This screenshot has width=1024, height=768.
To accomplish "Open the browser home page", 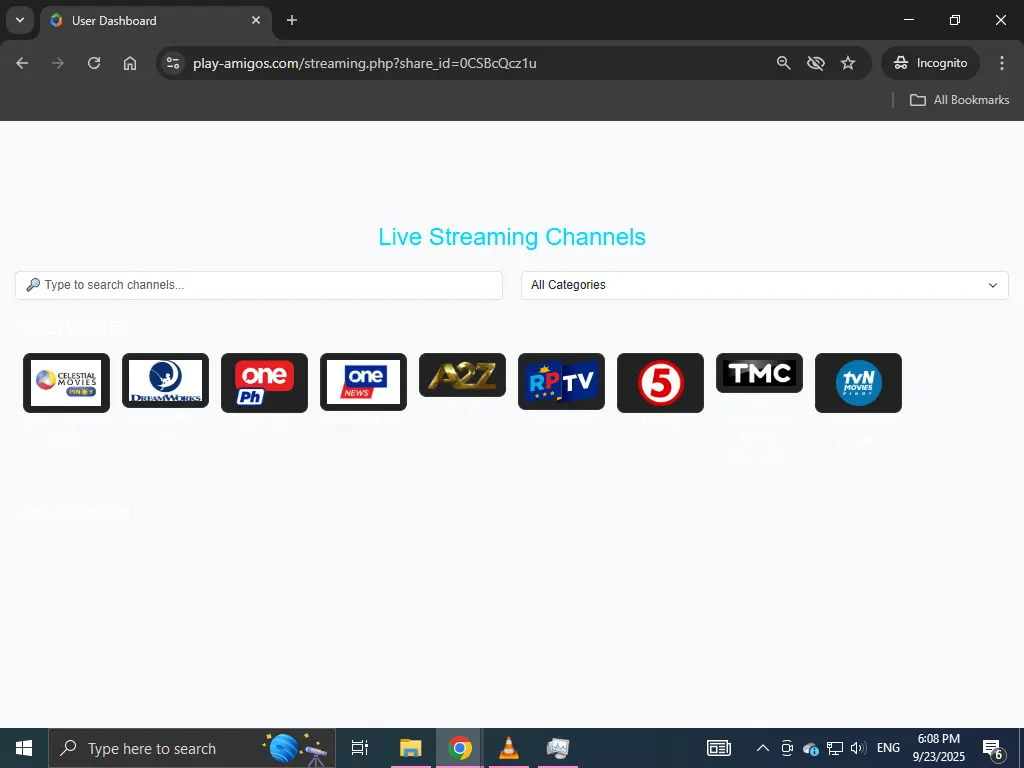I will (x=130, y=63).
